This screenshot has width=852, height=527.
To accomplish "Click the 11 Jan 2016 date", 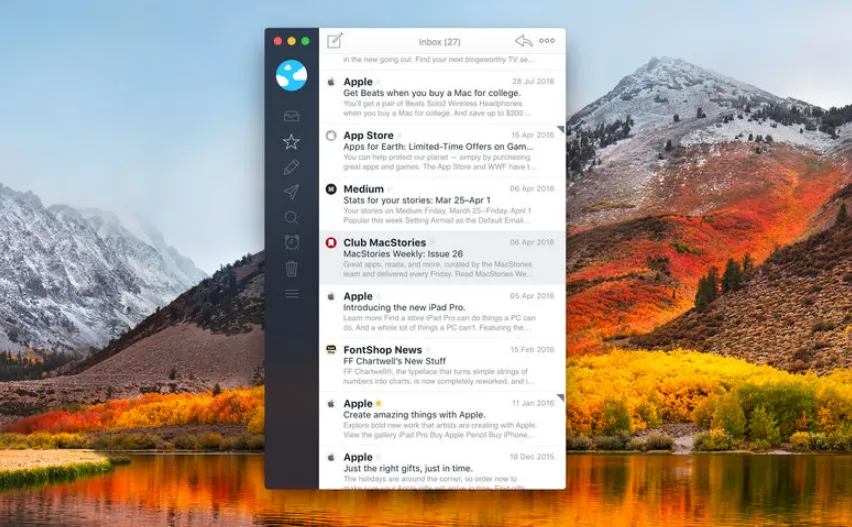I will coord(533,403).
